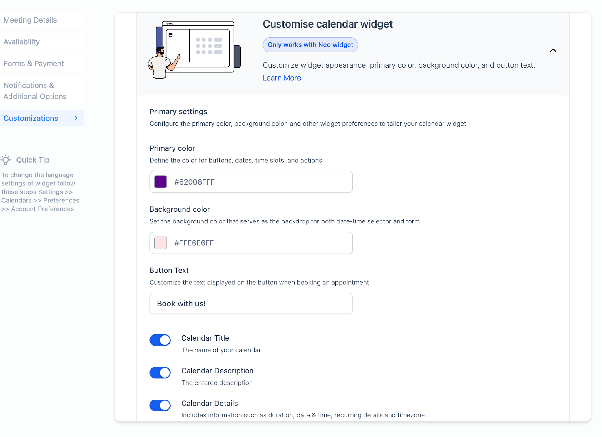Open the pink background color swatch
602x437 pixels.
[x=160, y=243]
